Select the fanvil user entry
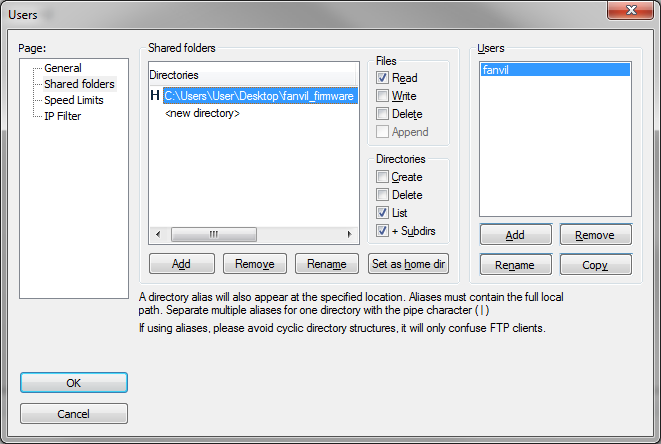This screenshot has width=661, height=444. pyautogui.click(x=555, y=70)
